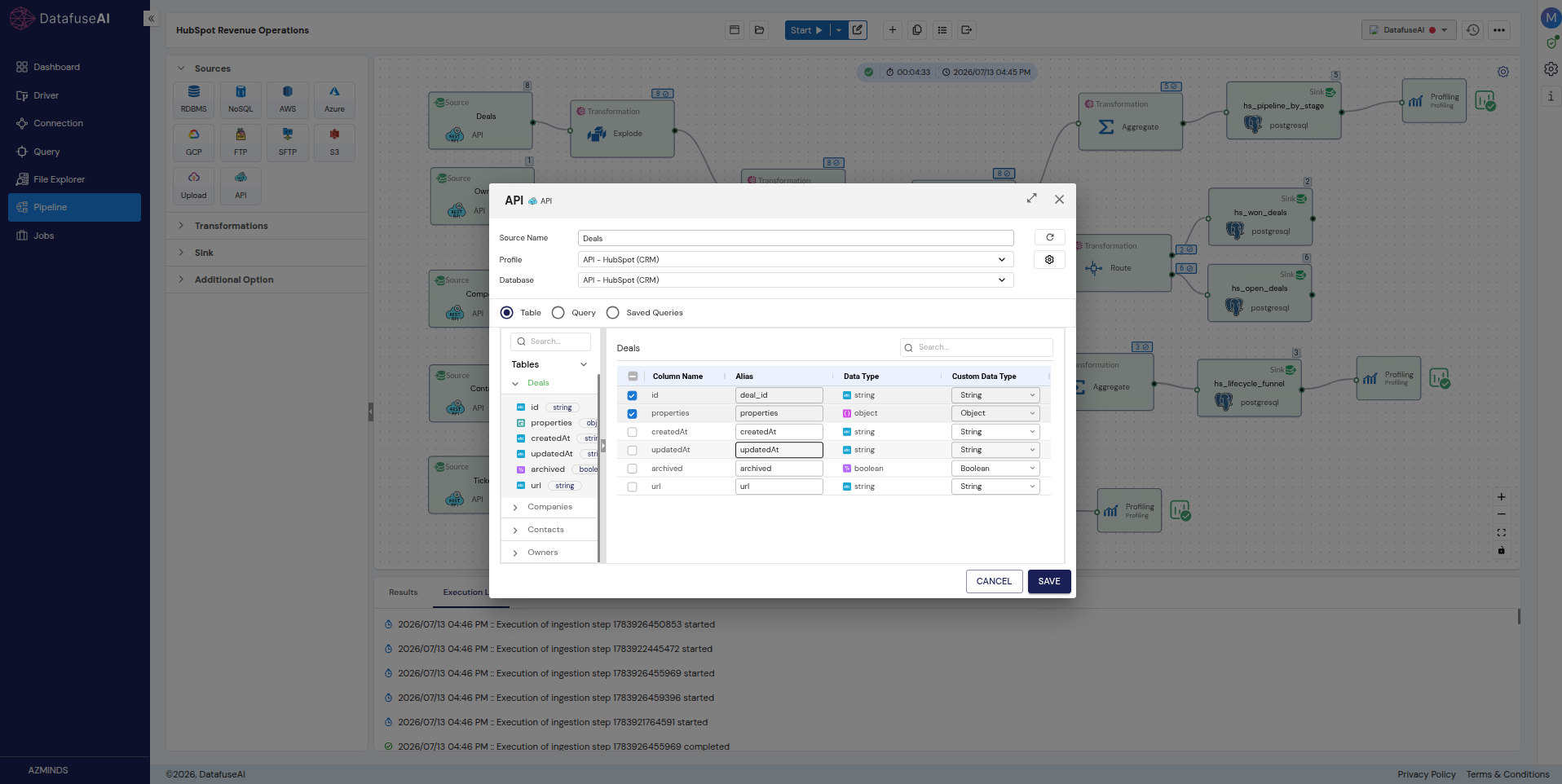Open settings gear beside Profile field
This screenshot has width=1562, height=784.
1050,259
